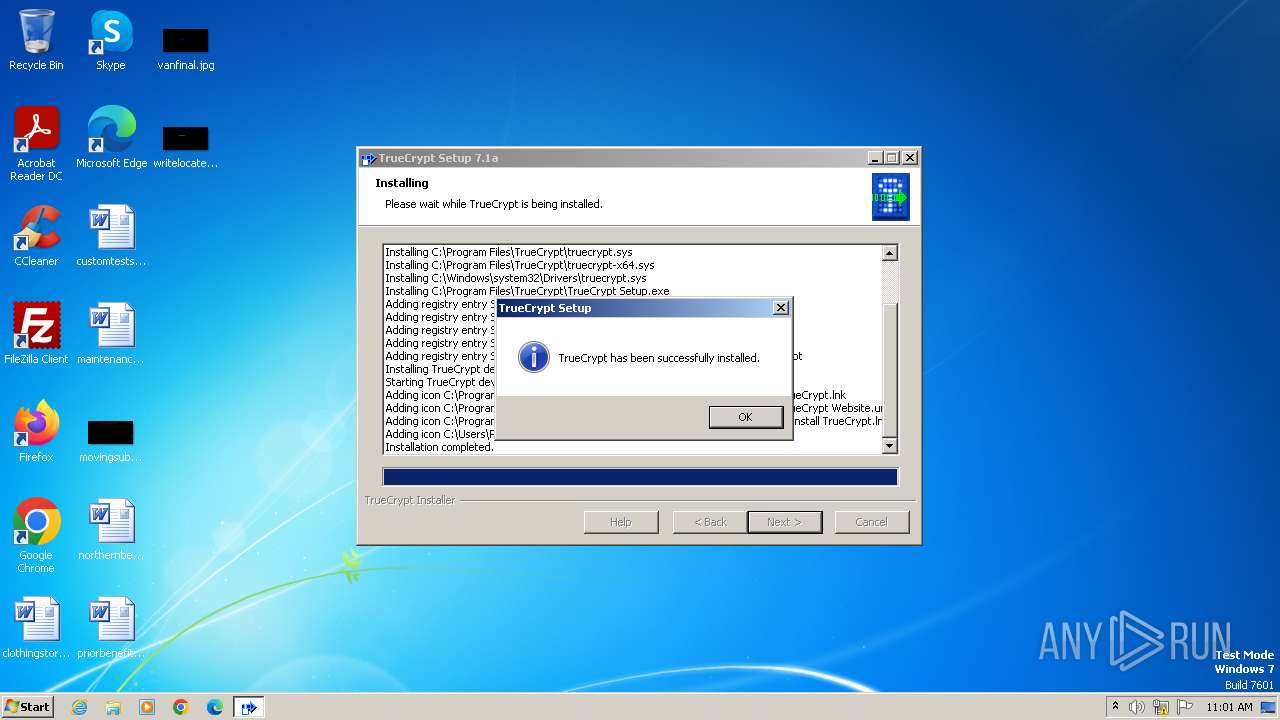Select movingsub desktop file
The height and width of the screenshot is (720, 1280).
click(110, 440)
